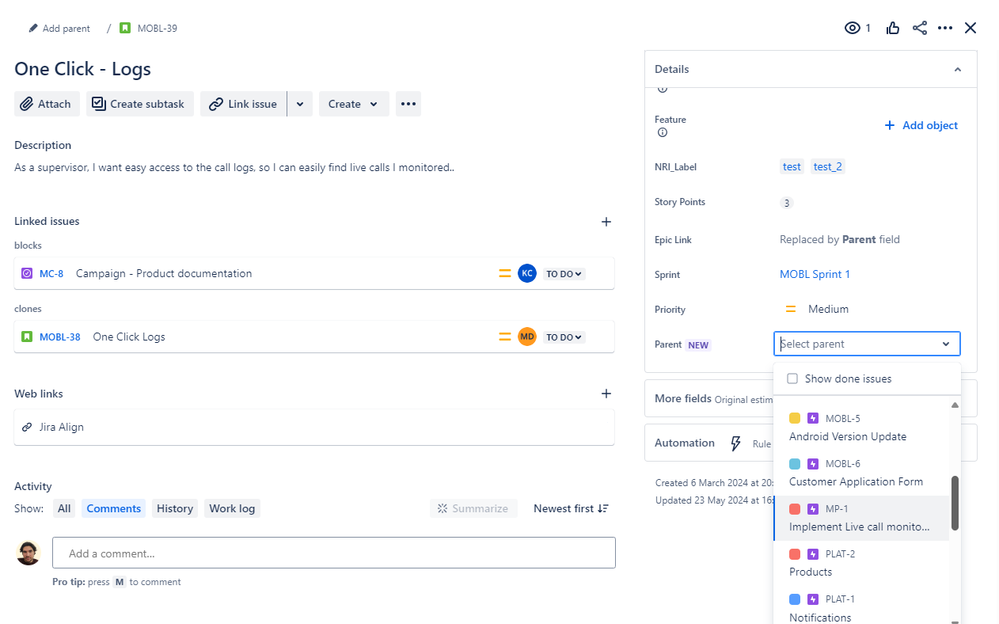Open the Jira Align web link

pos(61,427)
